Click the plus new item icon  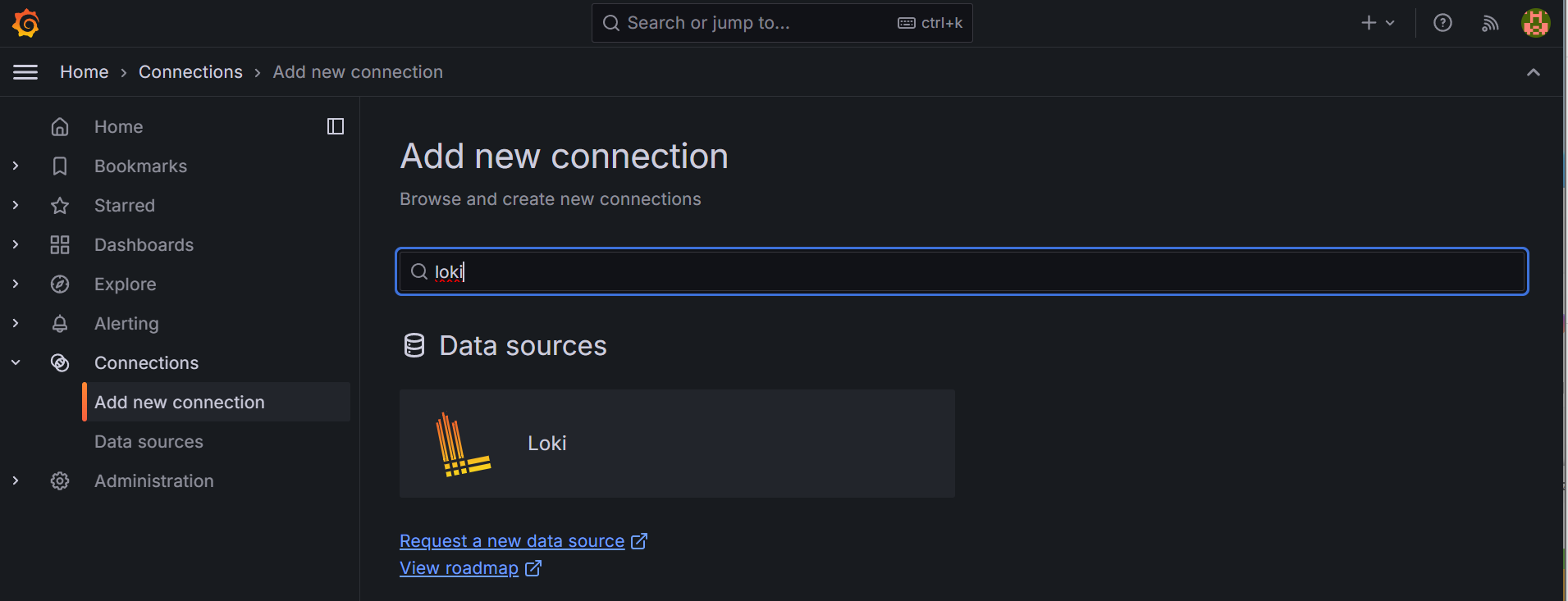pyautogui.click(x=1369, y=23)
